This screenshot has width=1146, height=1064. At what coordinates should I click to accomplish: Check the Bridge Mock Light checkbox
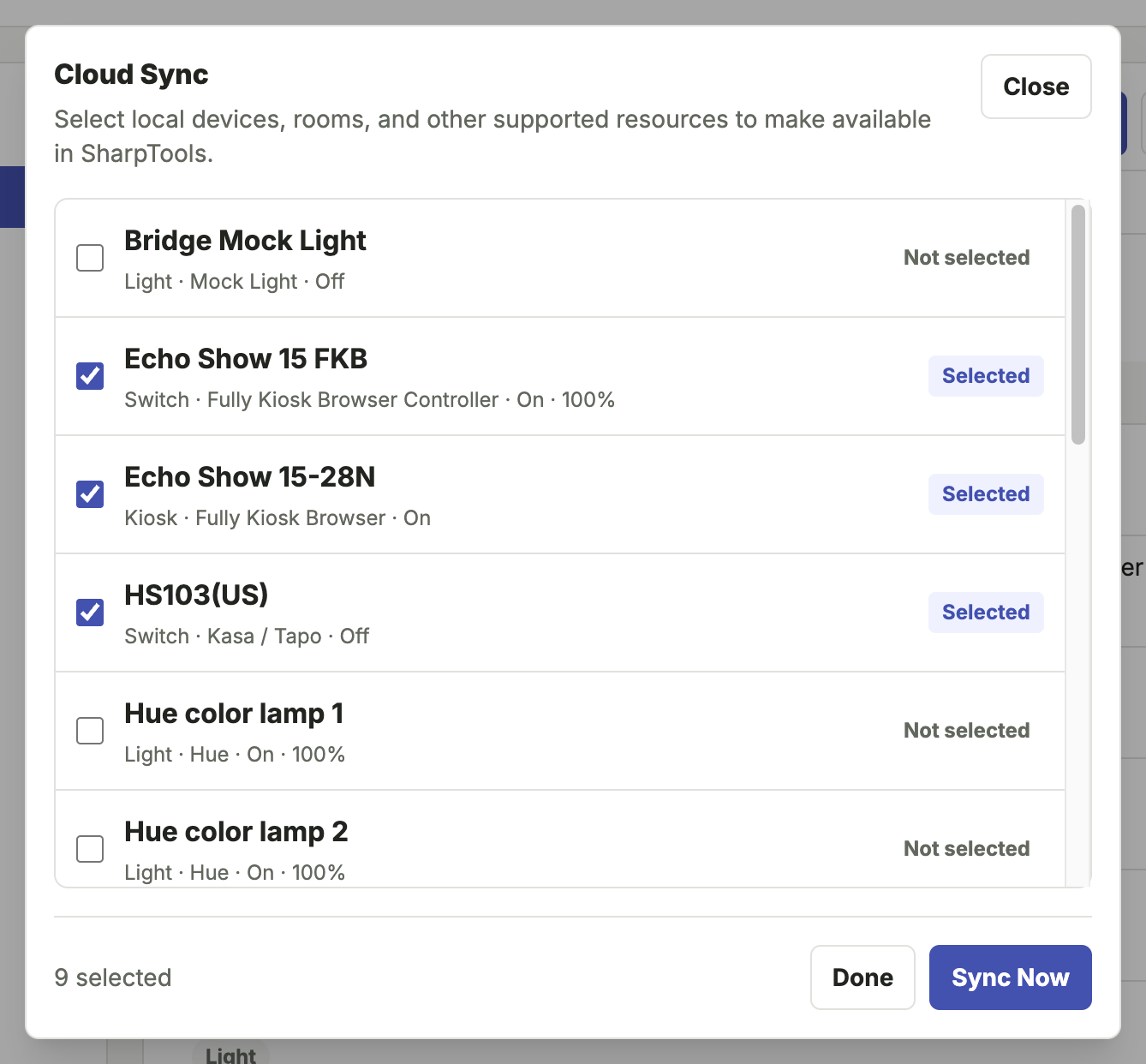click(x=90, y=258)
